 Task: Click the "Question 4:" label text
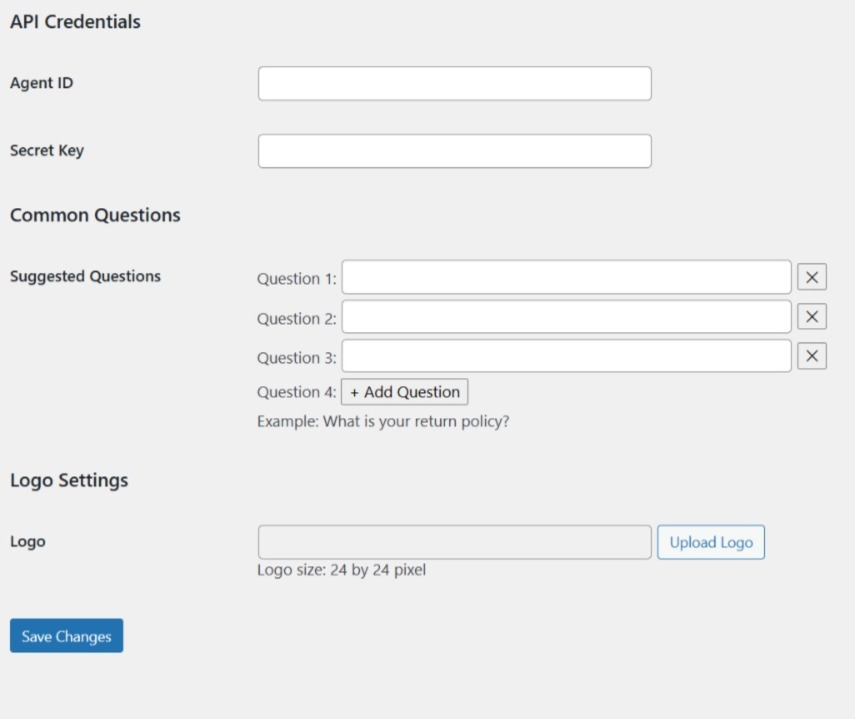coord(297,392)
